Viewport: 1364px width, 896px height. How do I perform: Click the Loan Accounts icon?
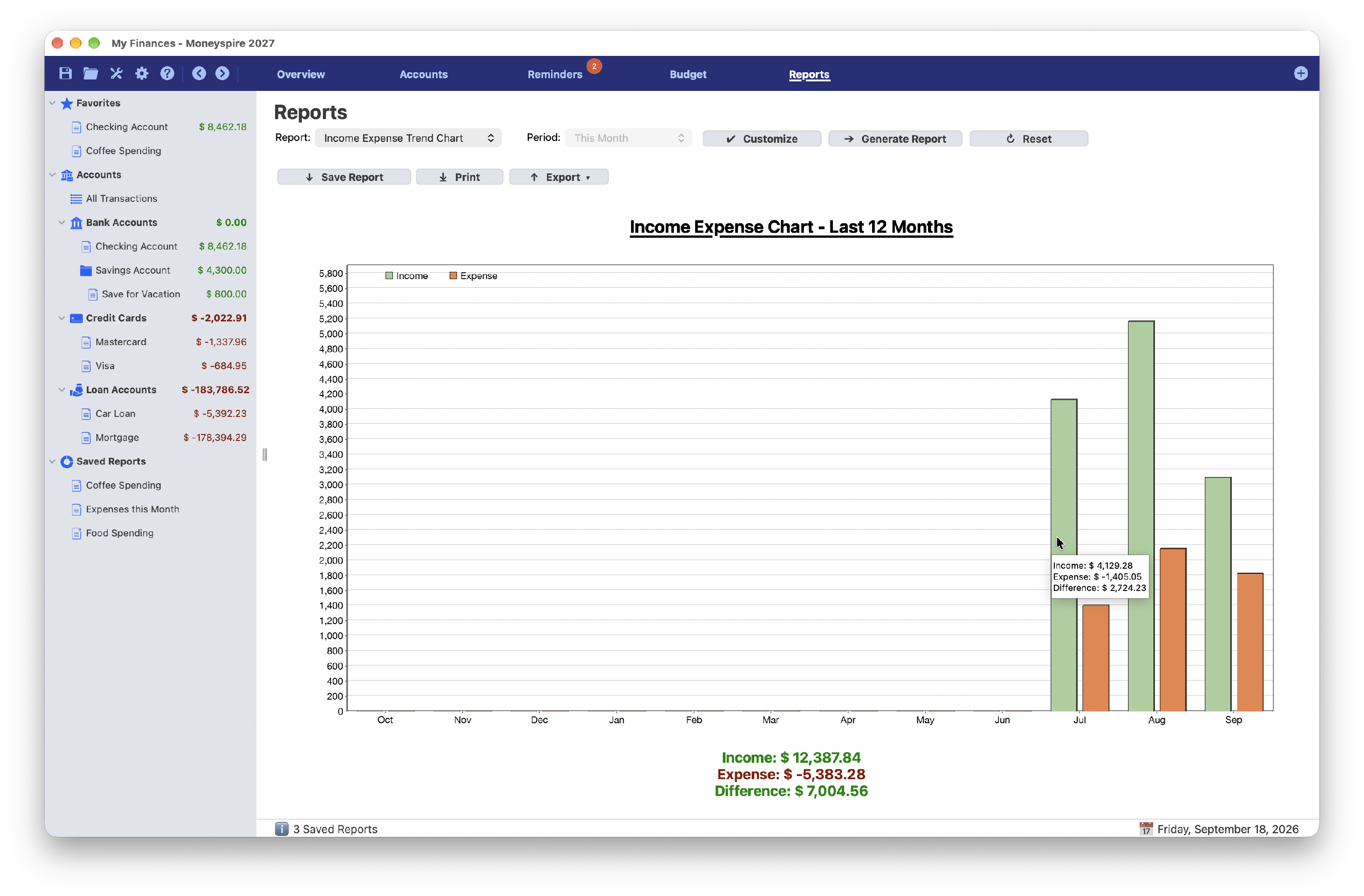pyautogui.click(x=76, y=390)
